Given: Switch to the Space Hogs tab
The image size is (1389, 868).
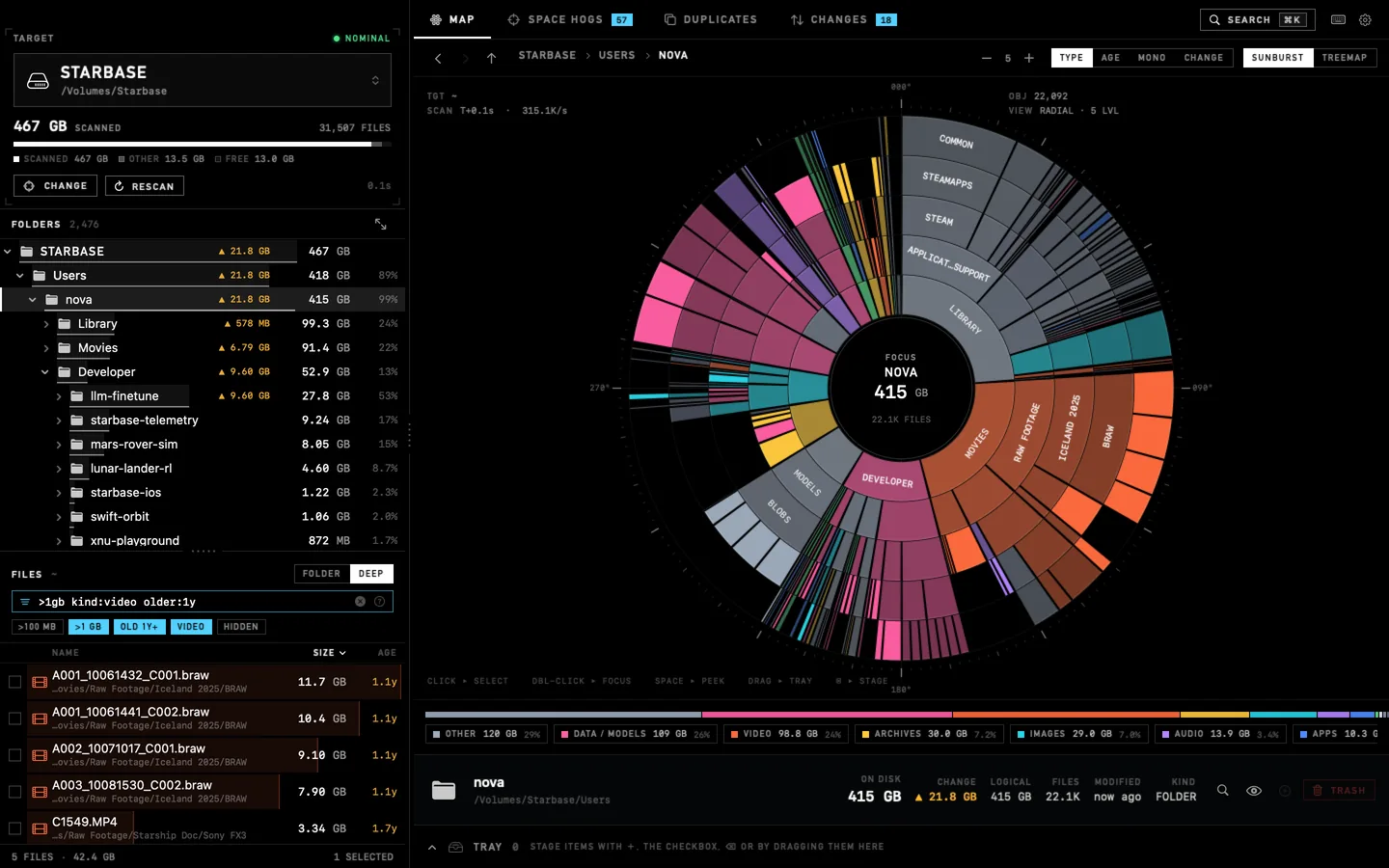Looking at the screenshot, I should pos(569,19).
